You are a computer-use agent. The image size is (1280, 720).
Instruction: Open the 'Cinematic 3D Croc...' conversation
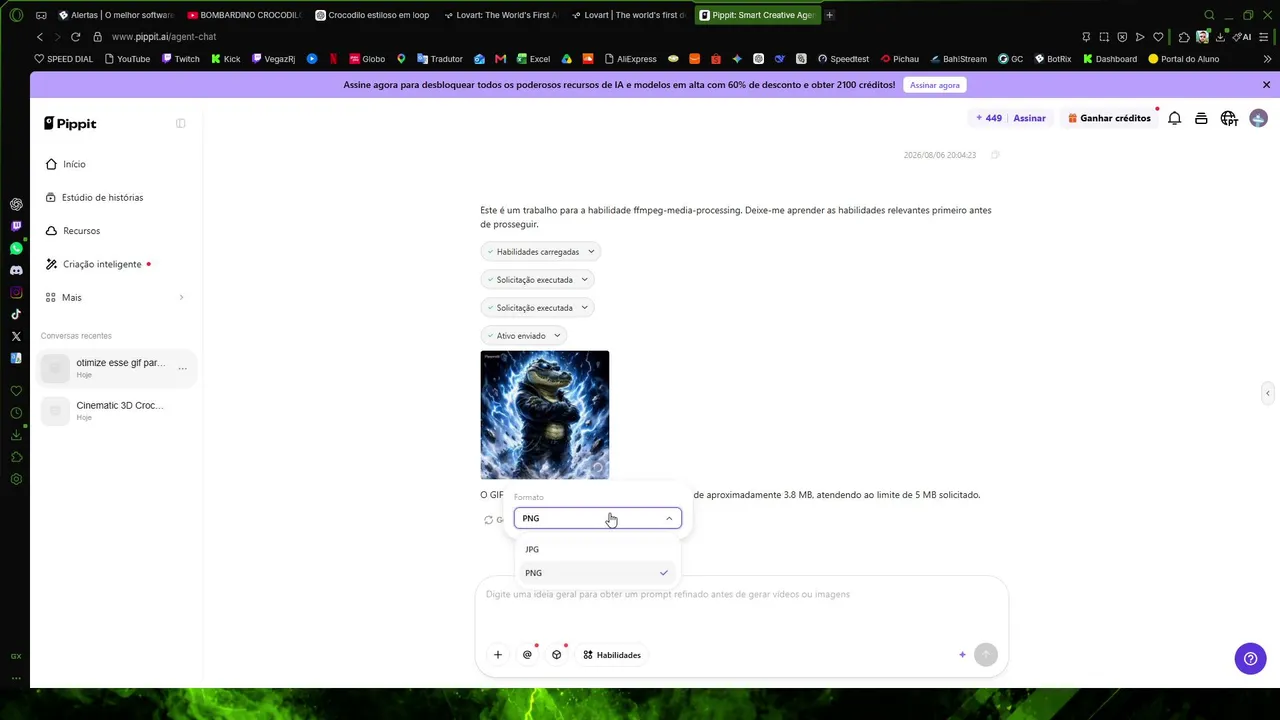tap(116, 411)
